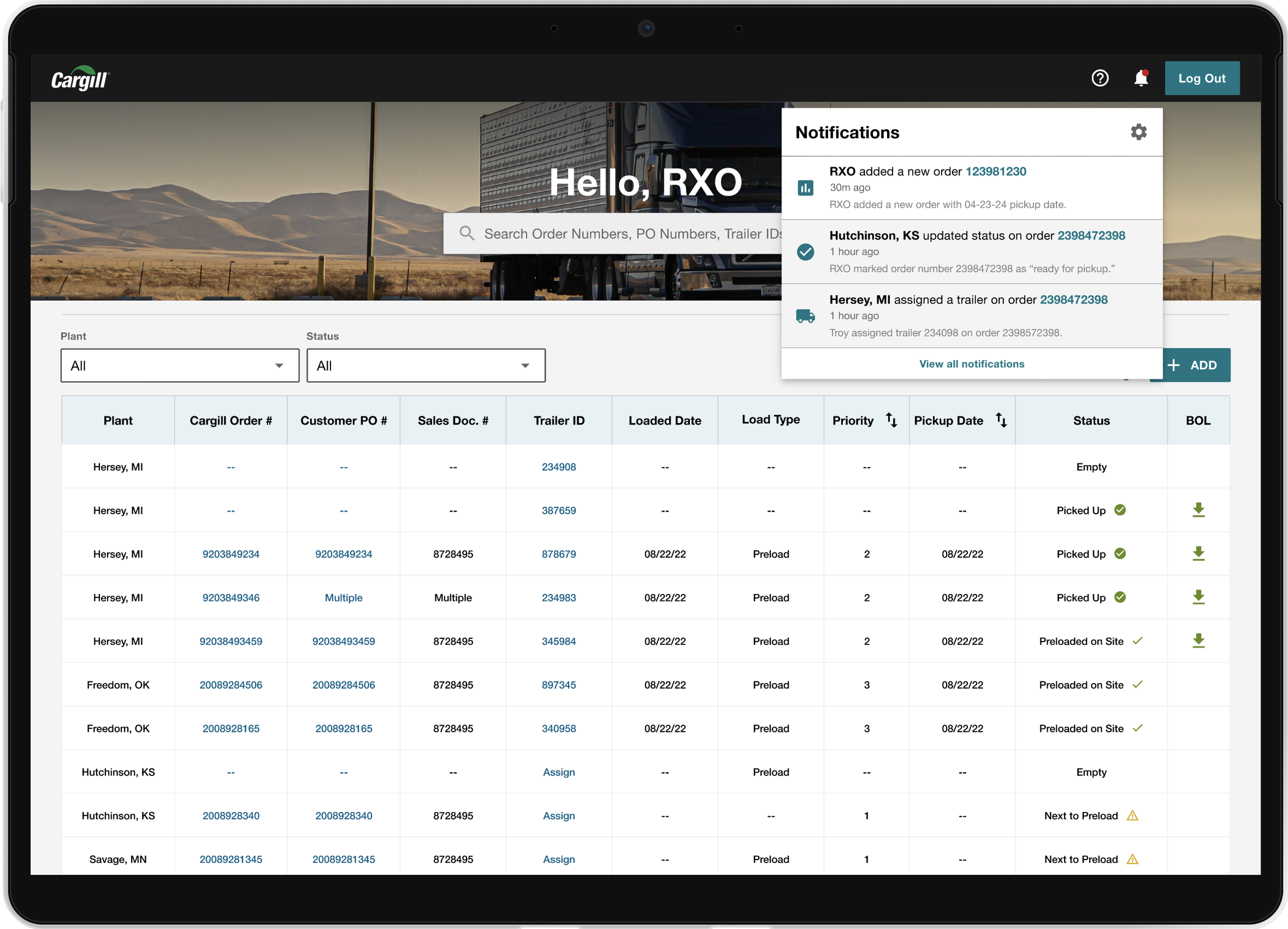The height and width of the screenshot is (929, 1288).
Task: Click Preloaded checkmark for trailer 345984
Action: [x=1137, y=640]
